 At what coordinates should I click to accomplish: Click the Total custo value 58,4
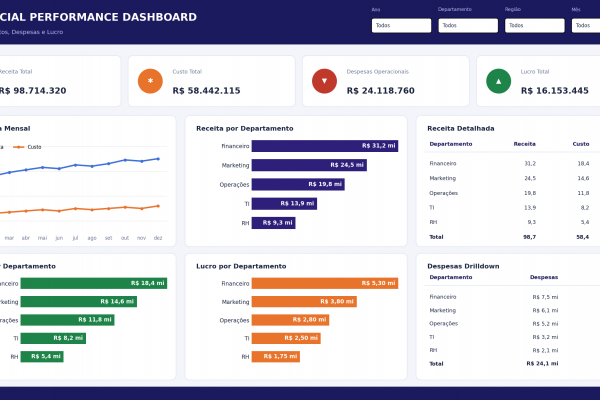tap(583, 237)
